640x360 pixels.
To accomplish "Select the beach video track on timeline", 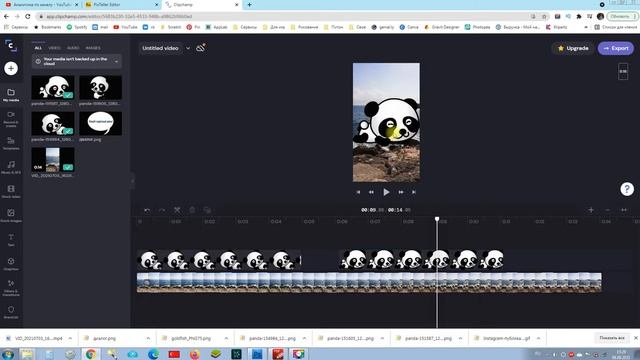I will (369, 282).
